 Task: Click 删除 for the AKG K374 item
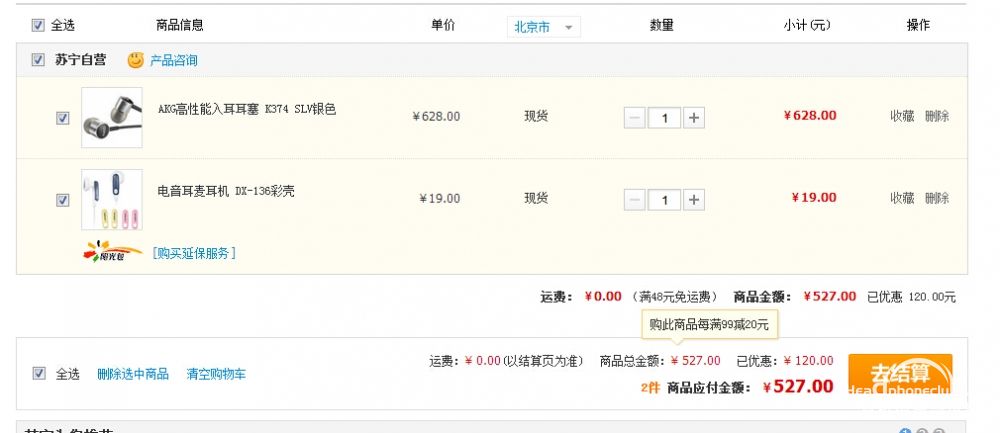(937, 116)
